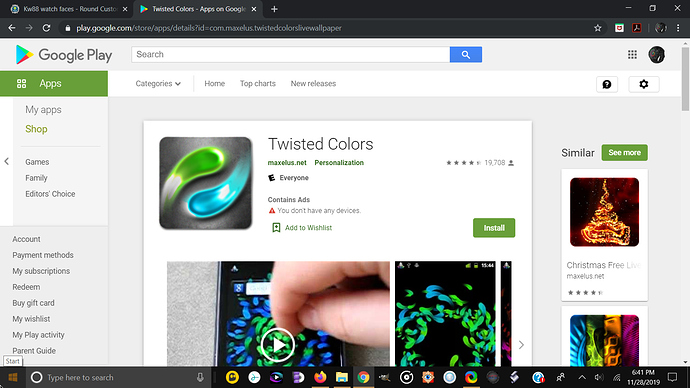Open the help question mark button

(607, 84)
